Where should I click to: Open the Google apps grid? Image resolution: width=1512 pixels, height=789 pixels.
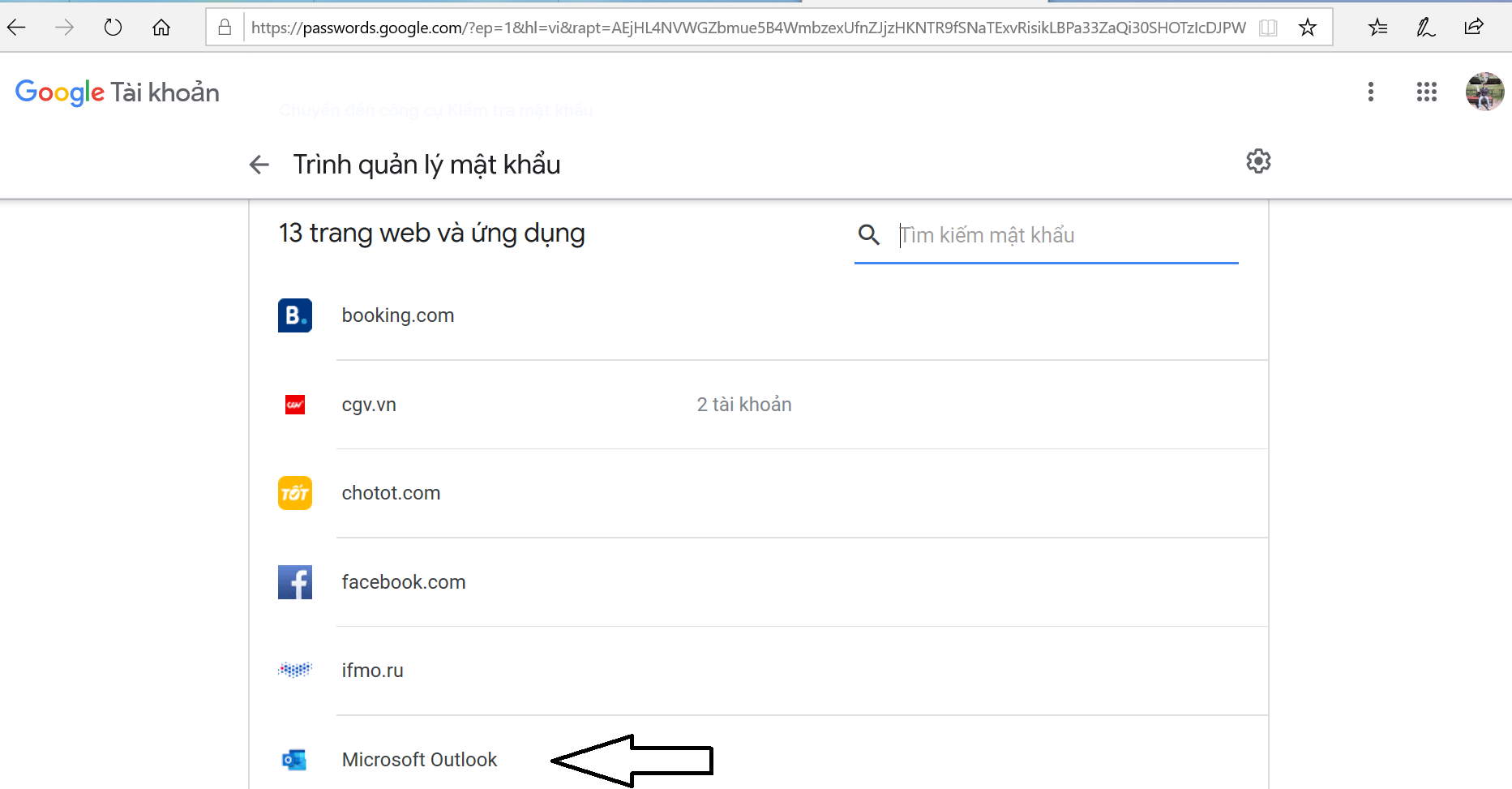coord(1427,92)
